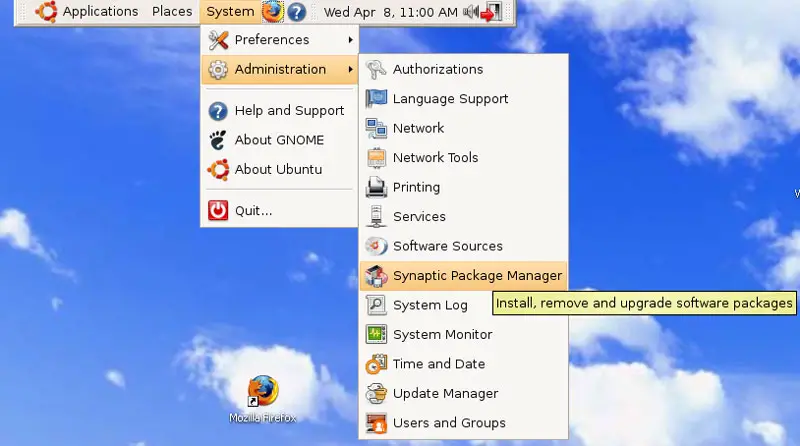Click the System Monitor graph icon
Viewport: 800px width, 446px height.
click(x=377, y=334)
